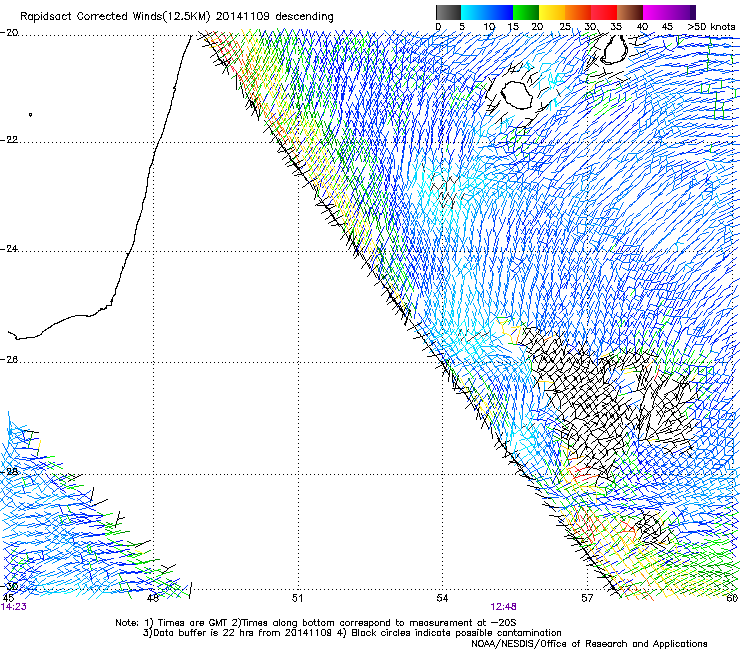
Task: Select the '-24' latitude axis label
Action: [x=9, y=249]
